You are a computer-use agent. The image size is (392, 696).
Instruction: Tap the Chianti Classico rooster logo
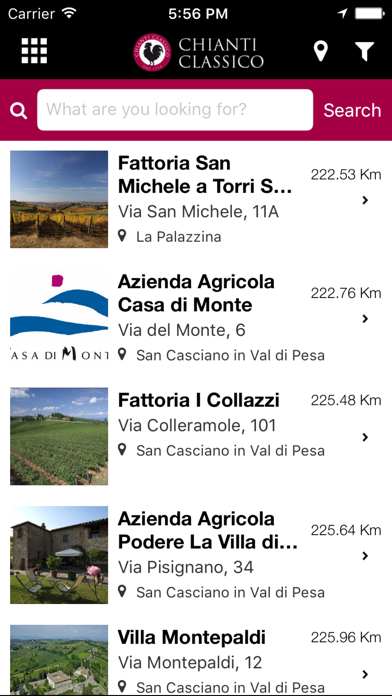pos(152,52)
